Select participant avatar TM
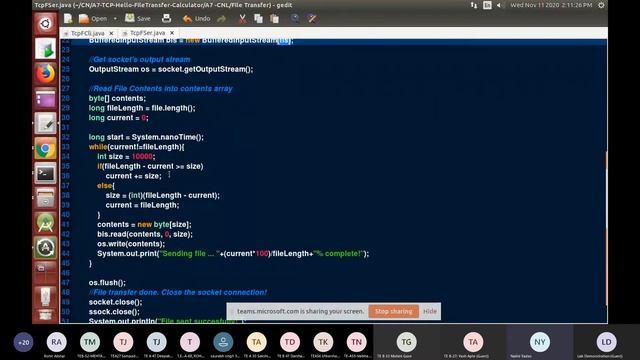Viewport: 640px width, 360px height. click(90, 342)
